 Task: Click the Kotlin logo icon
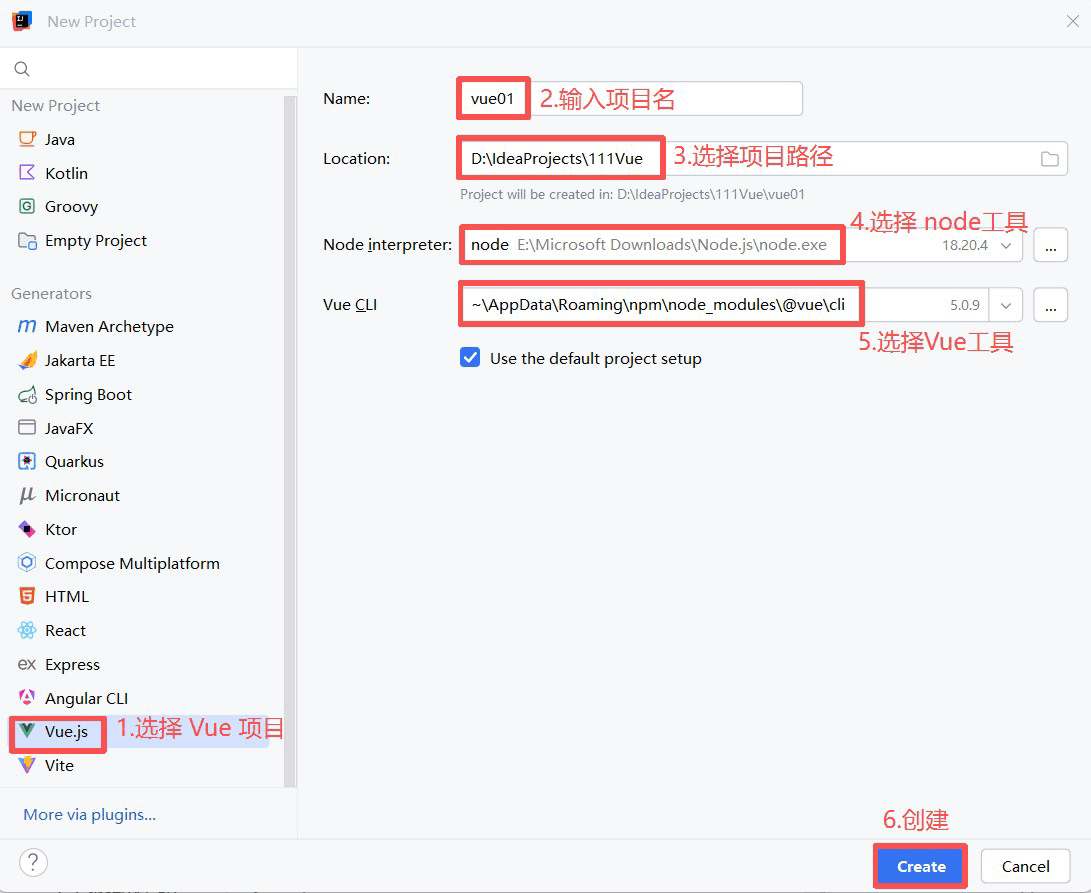click(27, 173)
